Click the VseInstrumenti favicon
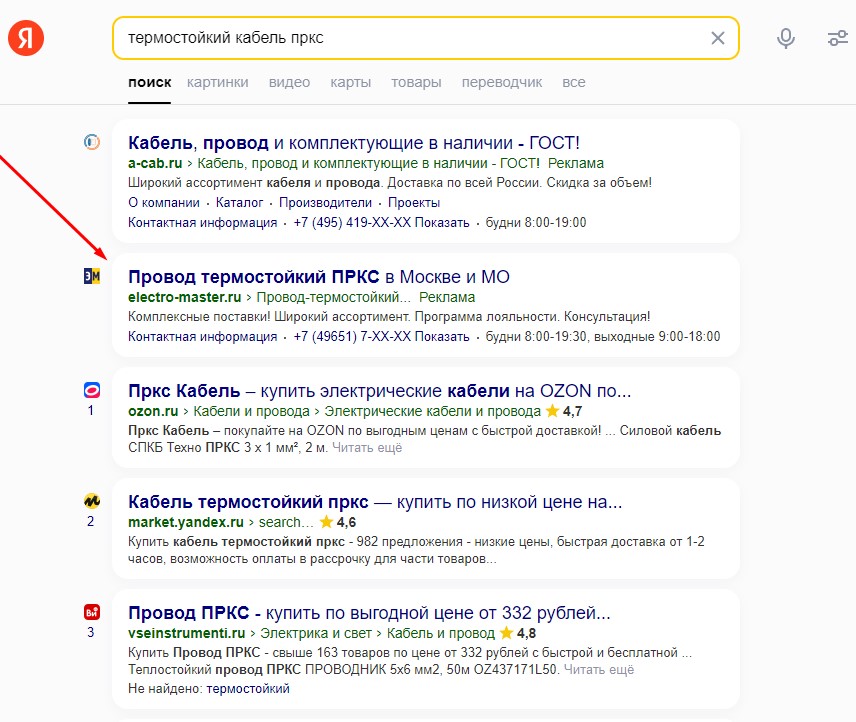Screen dimensions: 856x722 click(x=91, y=612)
